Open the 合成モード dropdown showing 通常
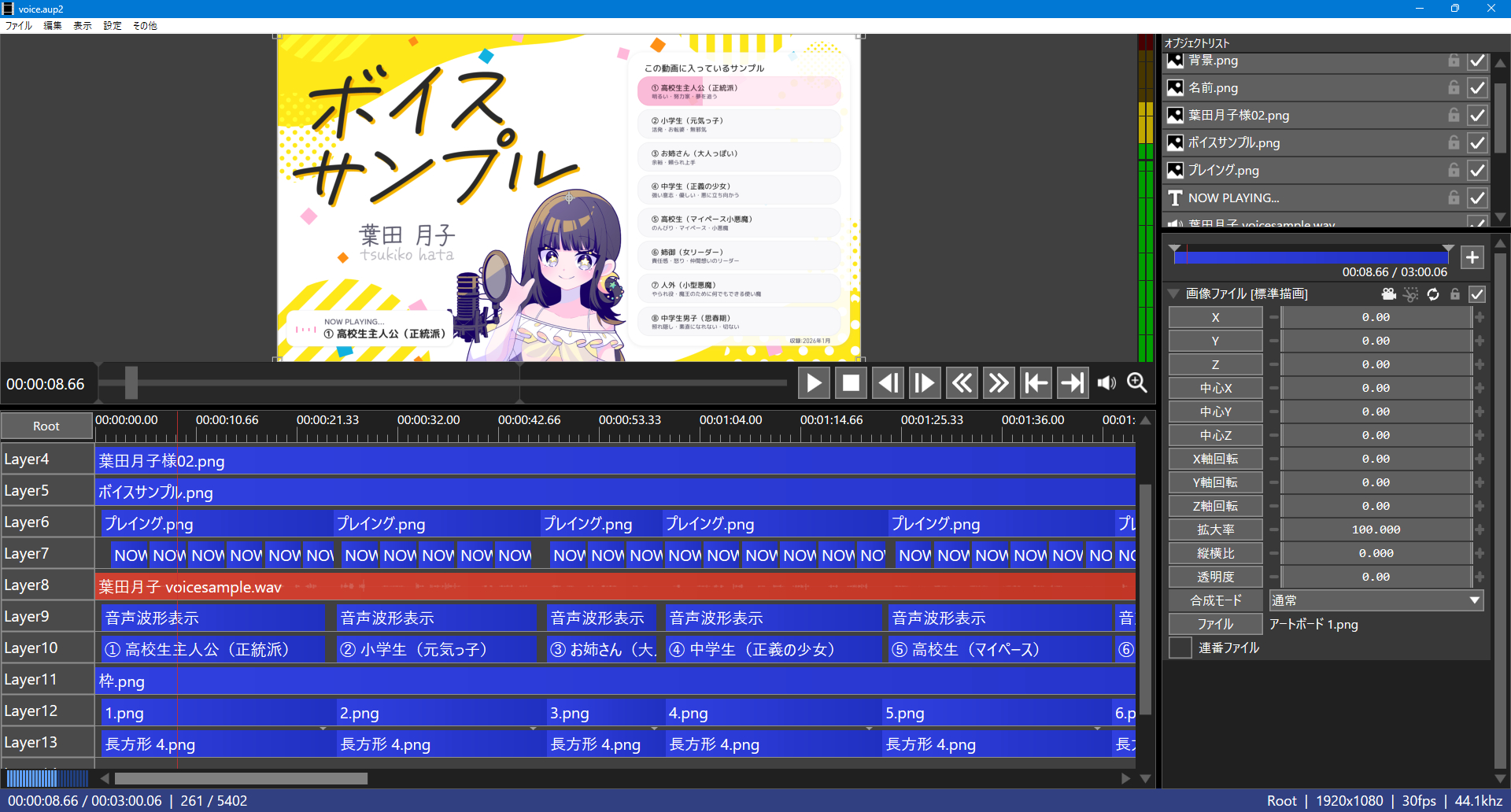Viewport: 1511px width, 812px height. 1376,600
